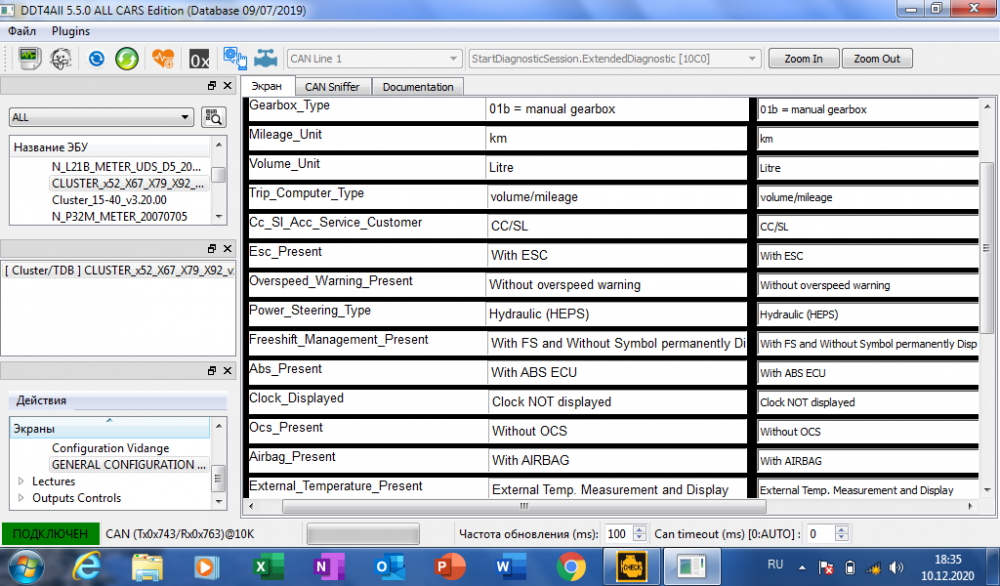Image resolution: width=1000 pixels, height=586 pixels.
Task: Close the ECU list panel
Action: click(227, 85)
